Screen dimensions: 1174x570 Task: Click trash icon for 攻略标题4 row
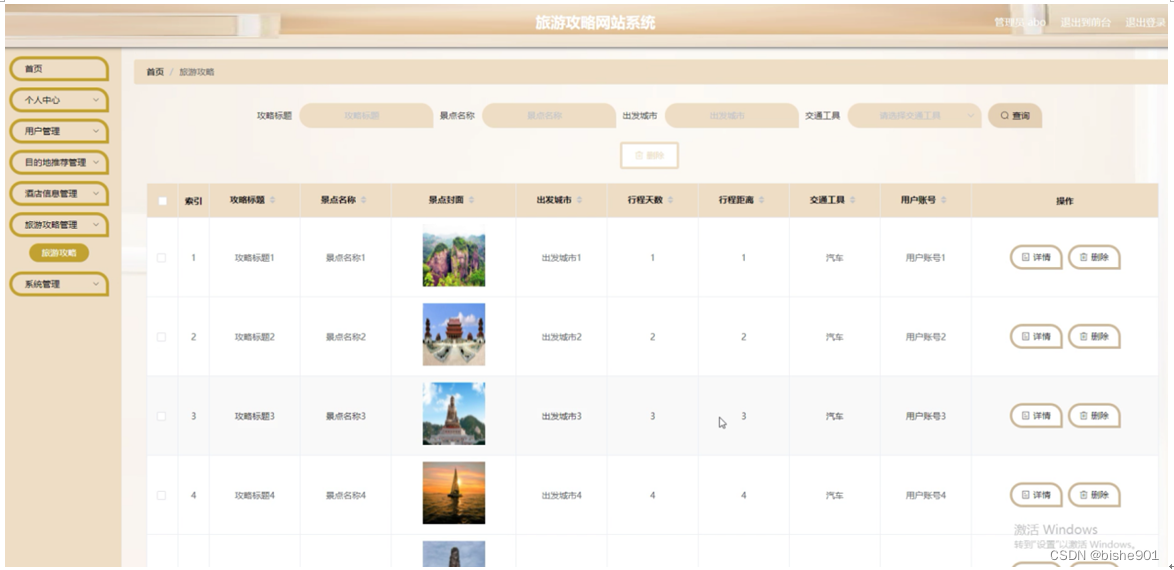[x=1083, y=495]
